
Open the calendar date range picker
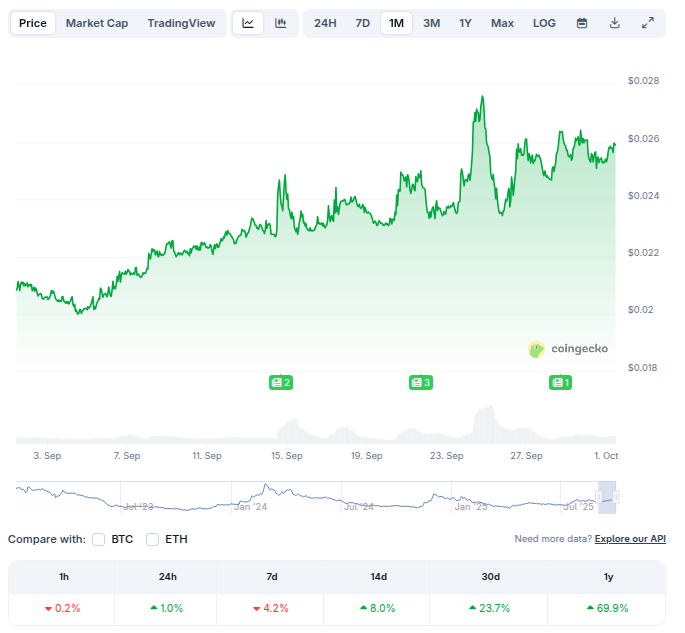tap(582, 23)
